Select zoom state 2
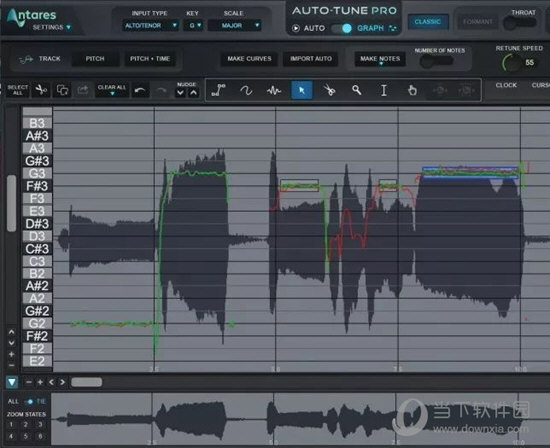Screen dimensions: 550x448 [x=26, y=424]
